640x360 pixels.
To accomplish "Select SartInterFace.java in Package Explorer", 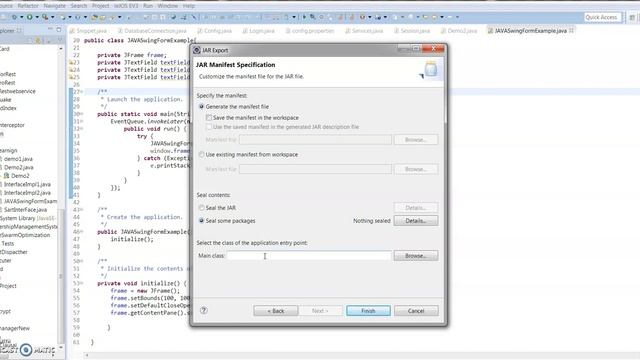I will pyautogui.click(x=25, y=210).
